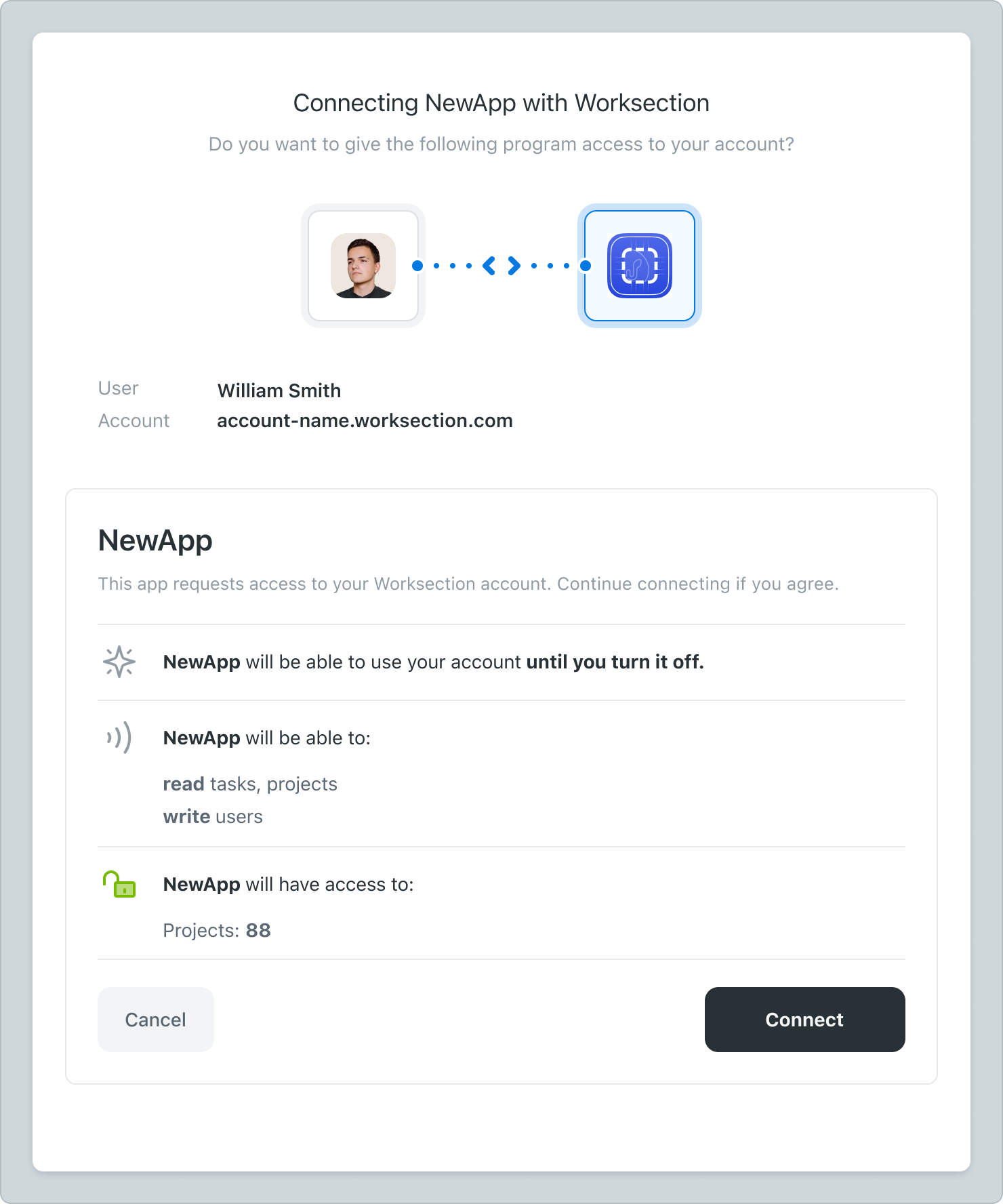This screenshot has width=1003, height=1204.
Task: Click the write users permission line
Action: point(213,816)
